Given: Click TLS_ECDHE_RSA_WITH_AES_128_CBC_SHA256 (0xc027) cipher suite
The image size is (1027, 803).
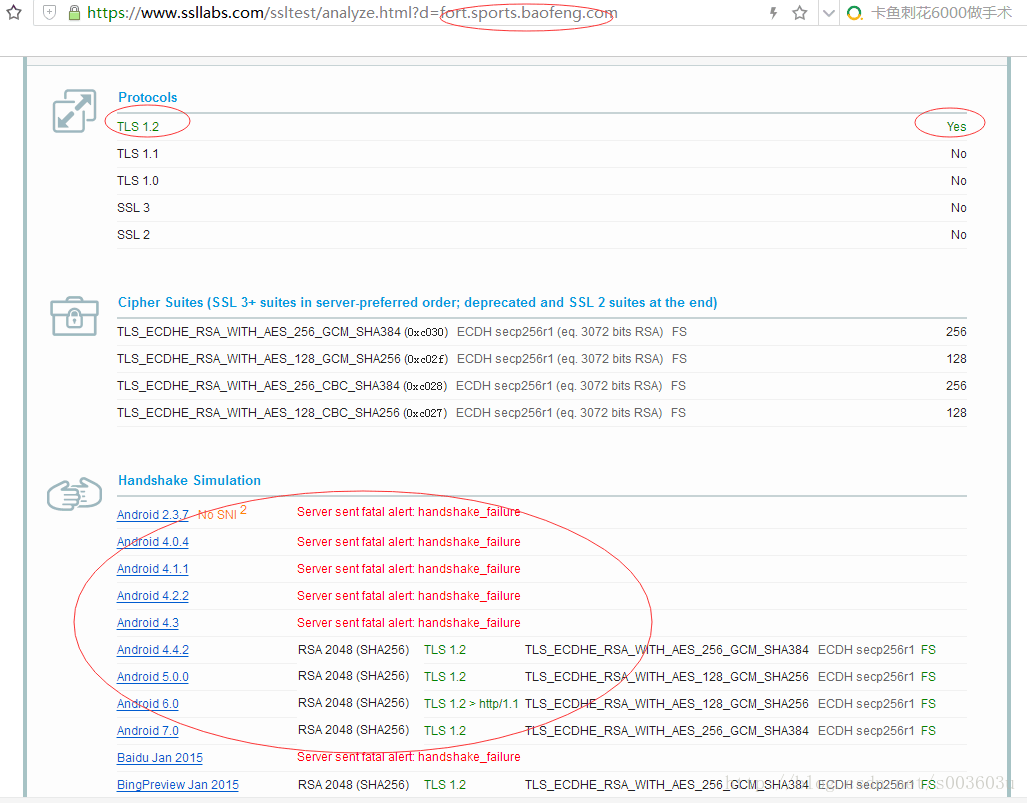Looking at the screenshot, I should point(282,413).
